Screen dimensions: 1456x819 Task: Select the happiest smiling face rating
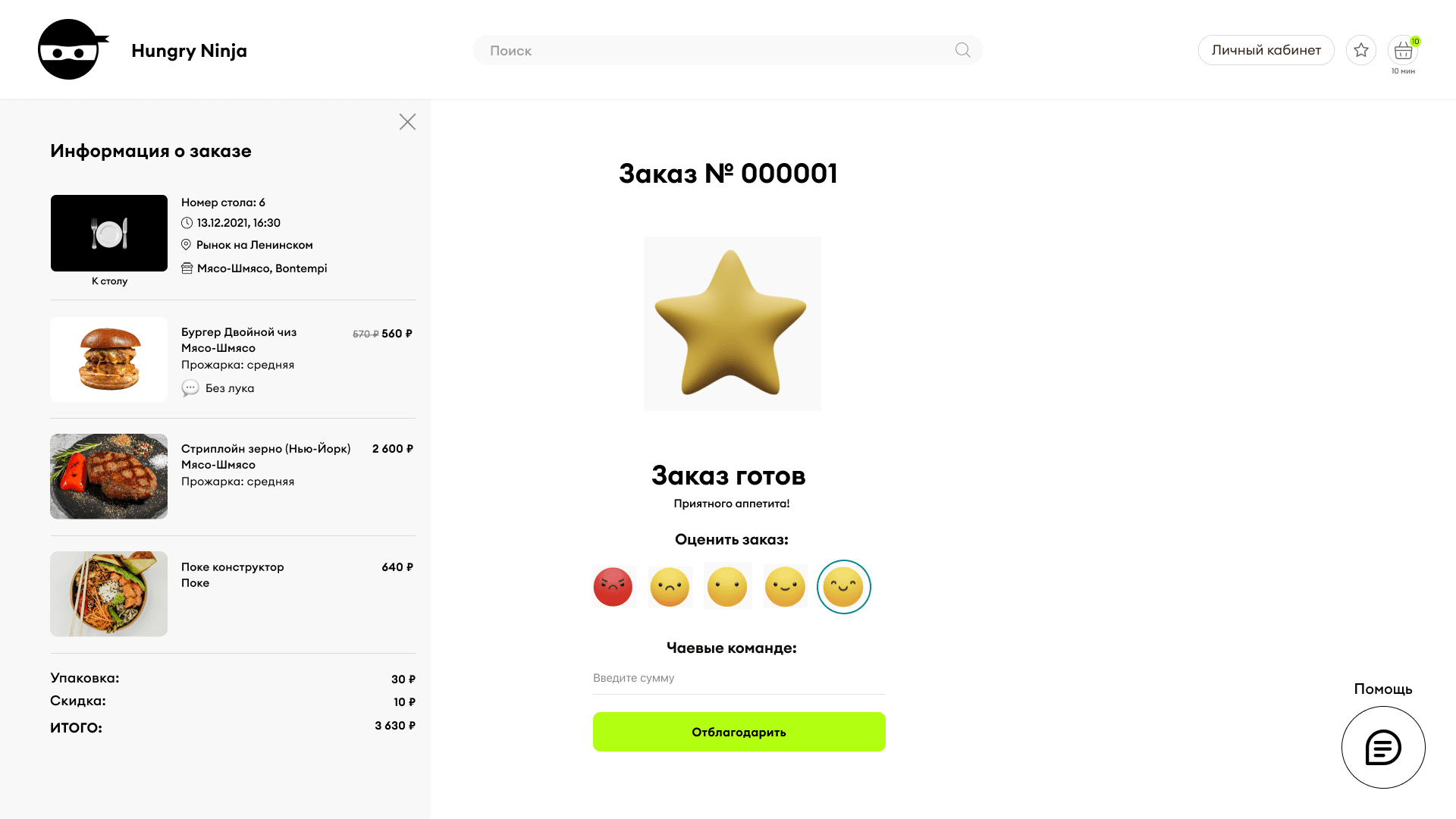843,587
